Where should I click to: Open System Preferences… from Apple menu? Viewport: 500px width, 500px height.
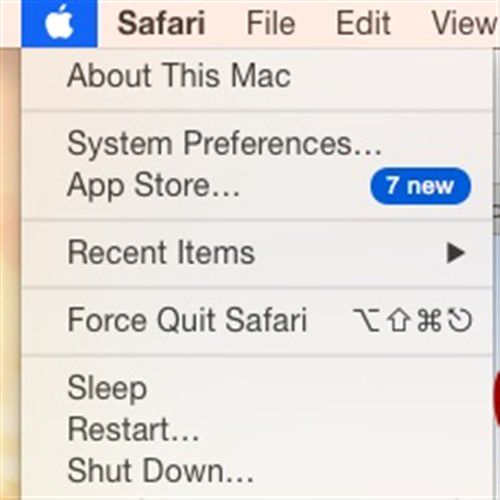point(257,144)
